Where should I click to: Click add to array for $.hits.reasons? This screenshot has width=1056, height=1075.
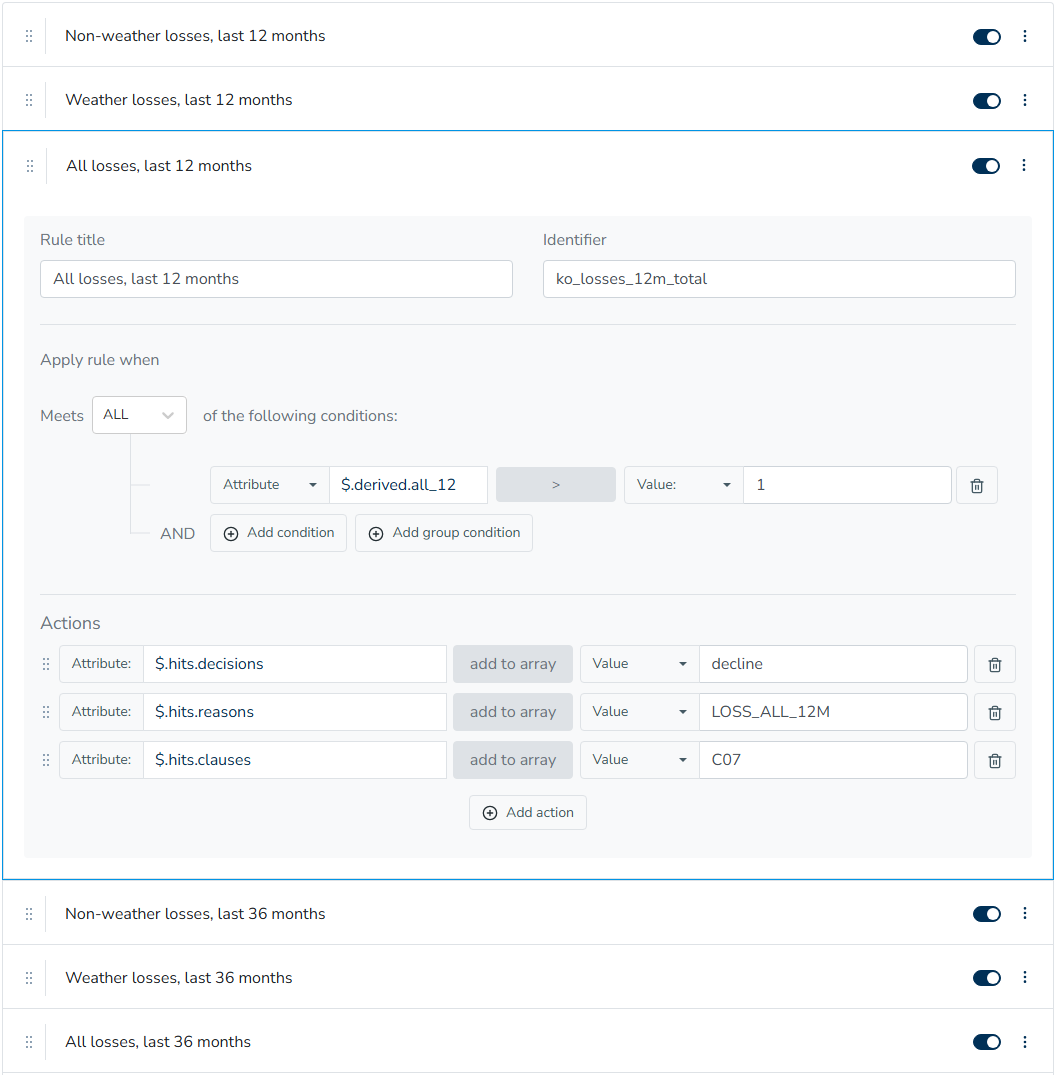pos(513,712)
